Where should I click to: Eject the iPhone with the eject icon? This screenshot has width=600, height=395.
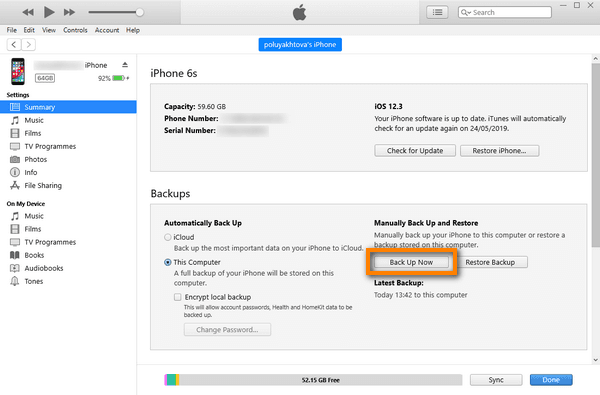tap(125, 65)
